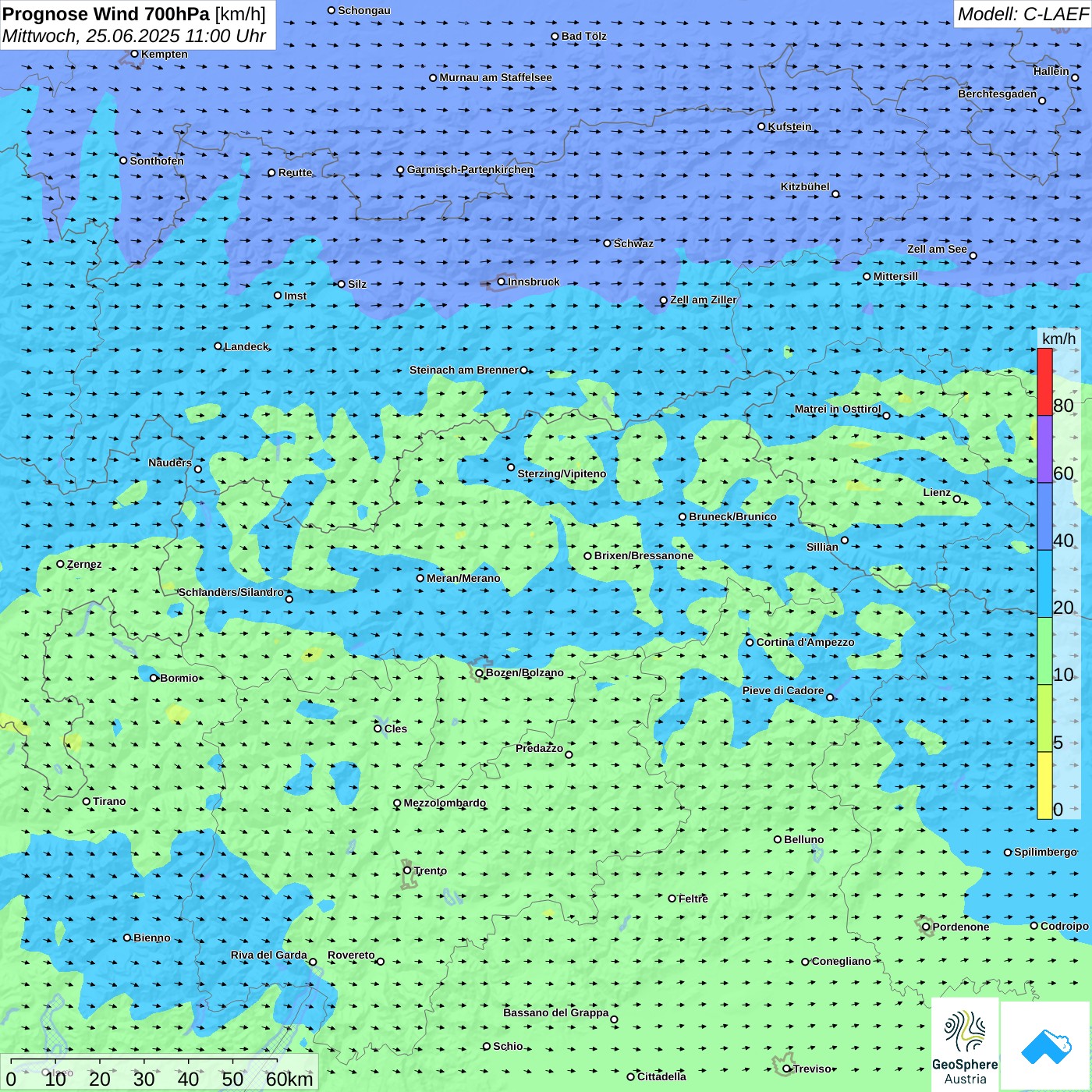
Task: Click the 'Matrei in Osttirol' label
Action: point(838,409)
